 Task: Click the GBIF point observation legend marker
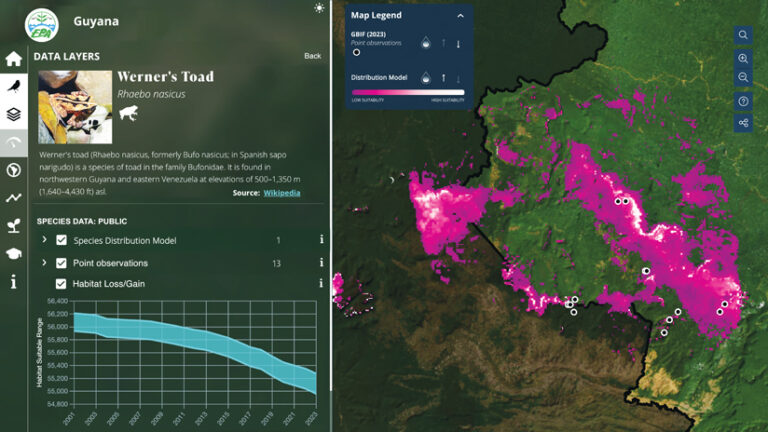357,52
